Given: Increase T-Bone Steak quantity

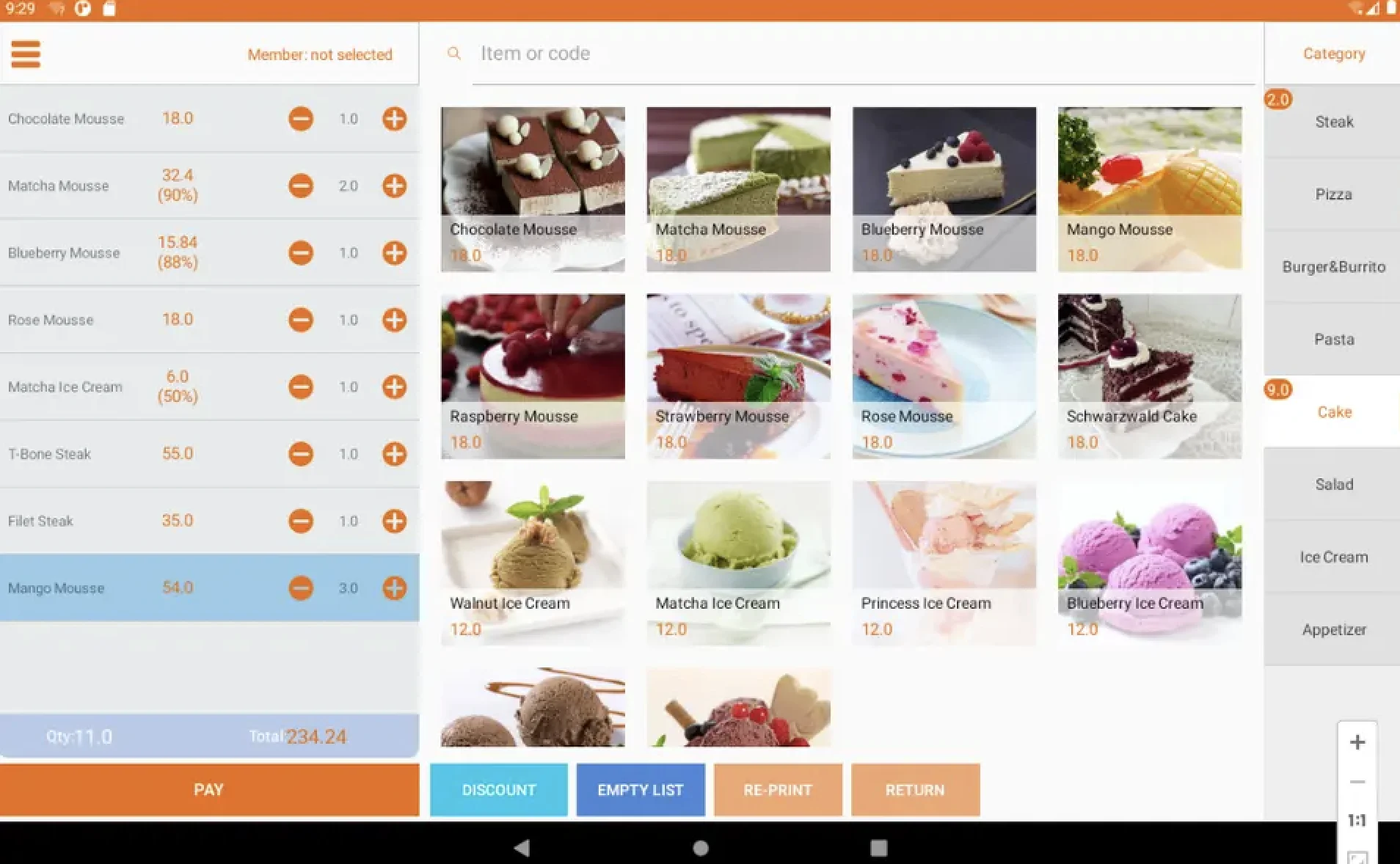Looking at the screenshot, I should tap(395, 454).
